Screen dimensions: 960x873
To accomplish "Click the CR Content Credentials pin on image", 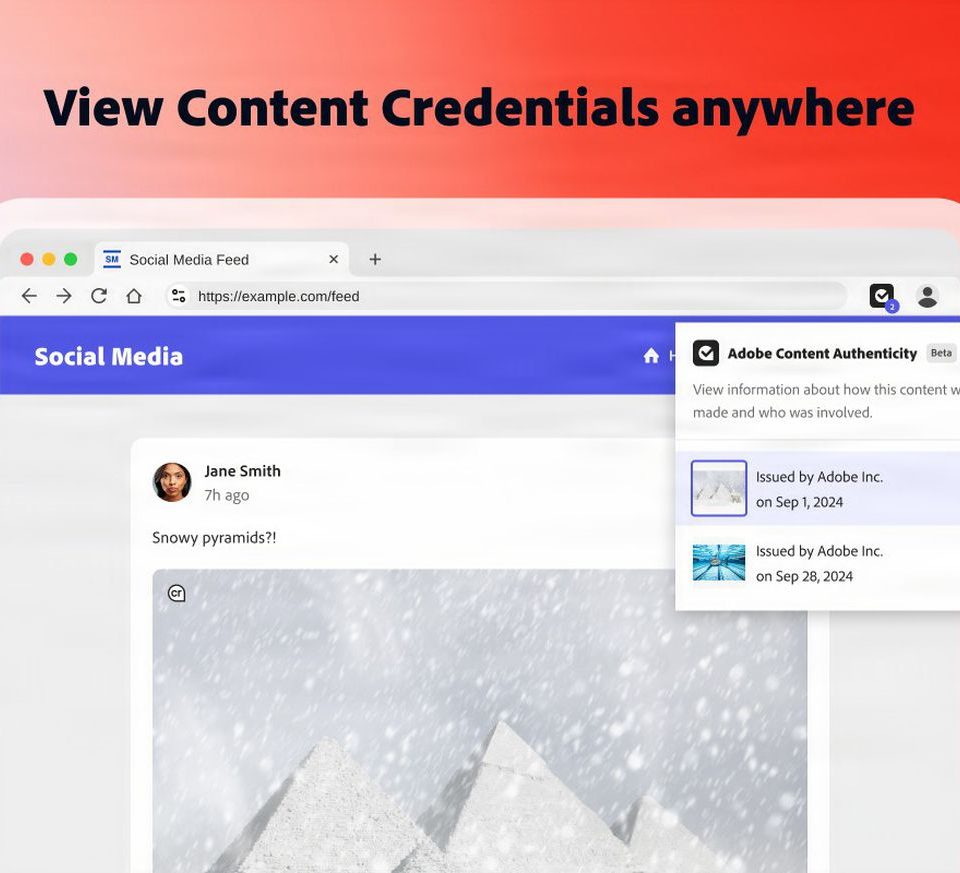I will (177, 593).
